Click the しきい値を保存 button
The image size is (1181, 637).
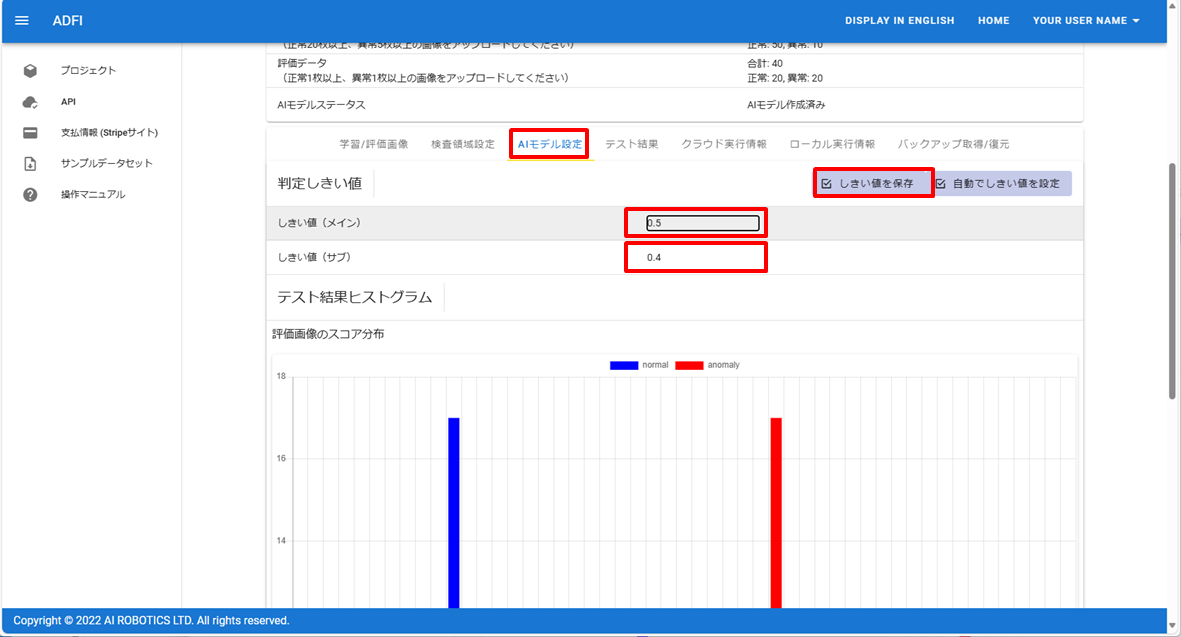tap(874, 184)
